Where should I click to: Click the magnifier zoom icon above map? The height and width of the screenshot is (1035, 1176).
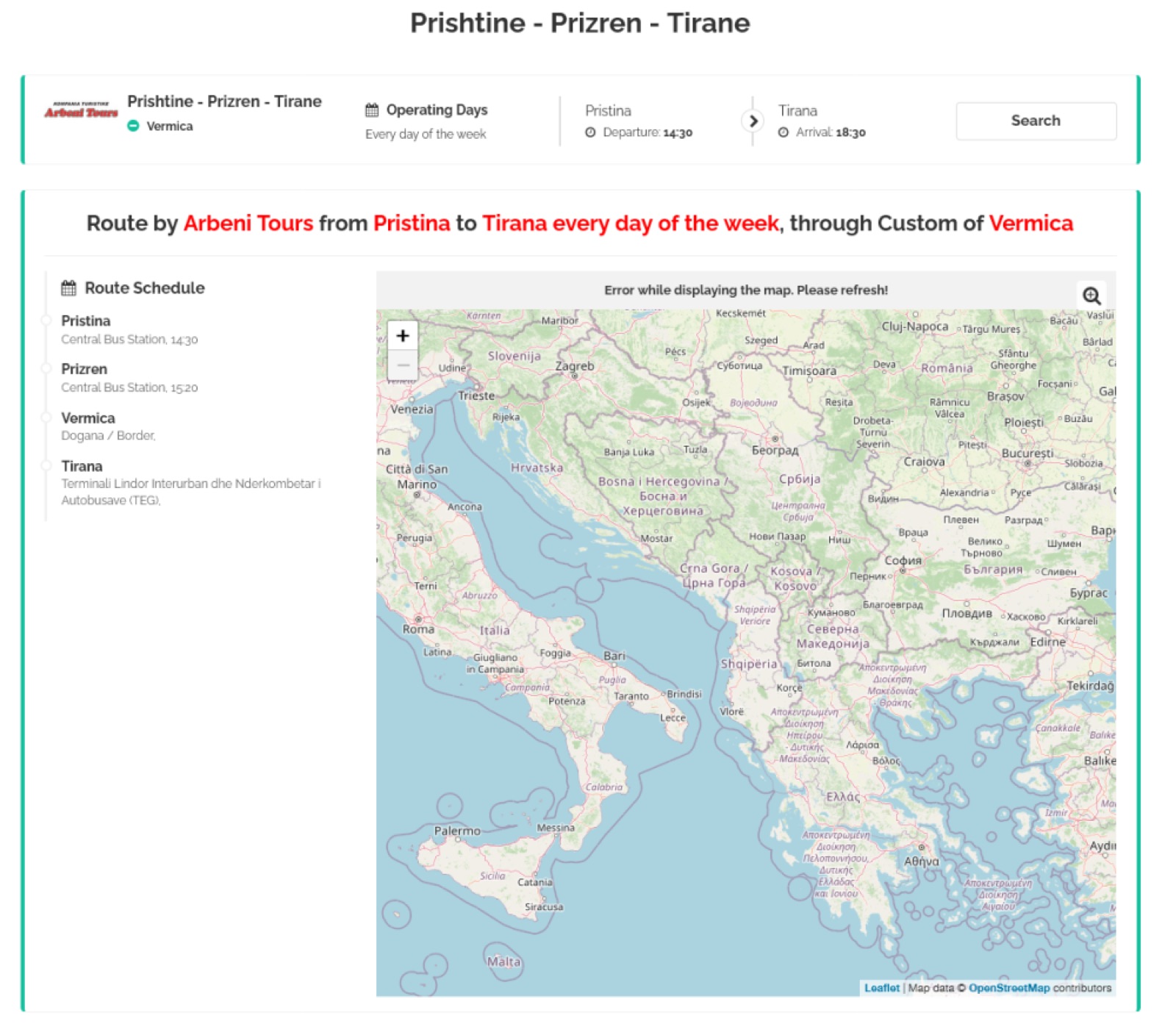click(1091, 296)
